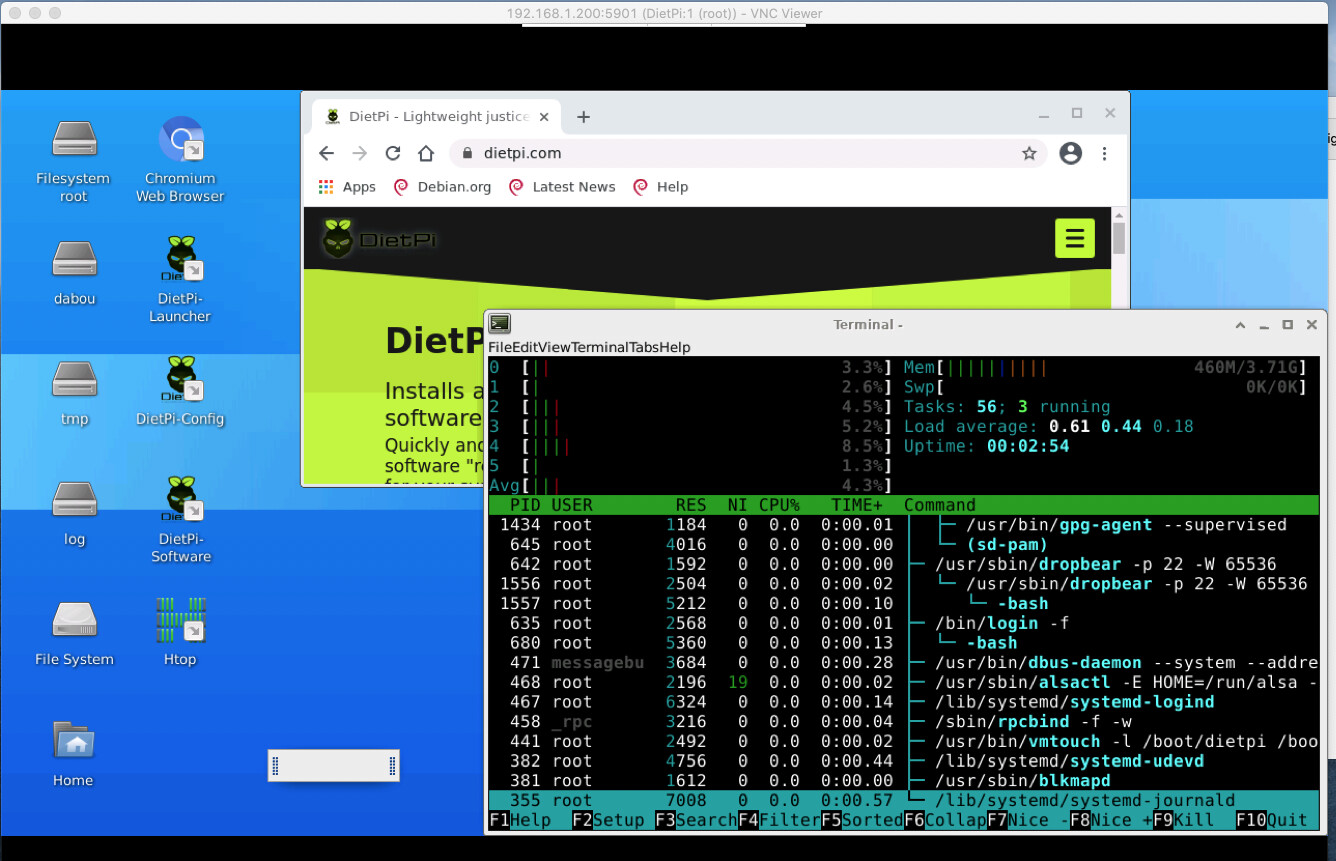This screenshot has width=1336, height=861.
Task: Open Help bookmark in Chromium
Action: pos(661,187)
